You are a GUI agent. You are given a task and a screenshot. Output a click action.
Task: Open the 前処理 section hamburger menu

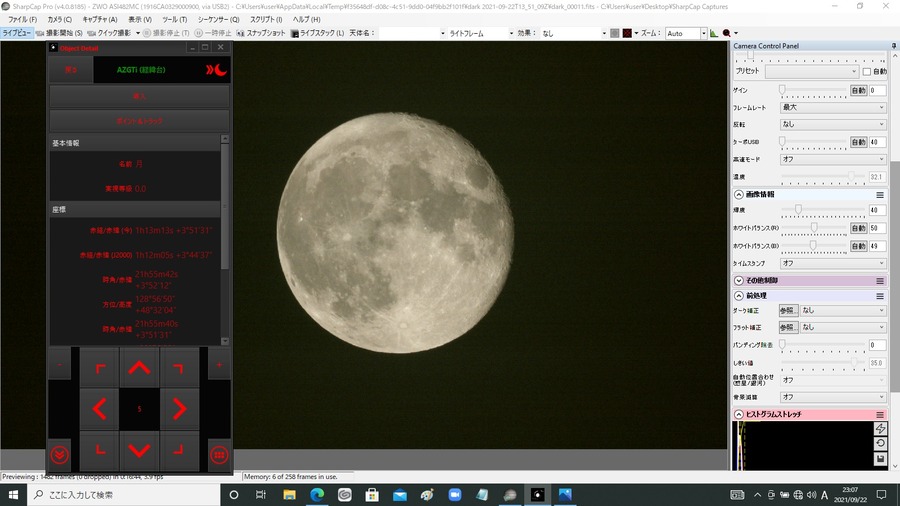[x=880, y=296]
